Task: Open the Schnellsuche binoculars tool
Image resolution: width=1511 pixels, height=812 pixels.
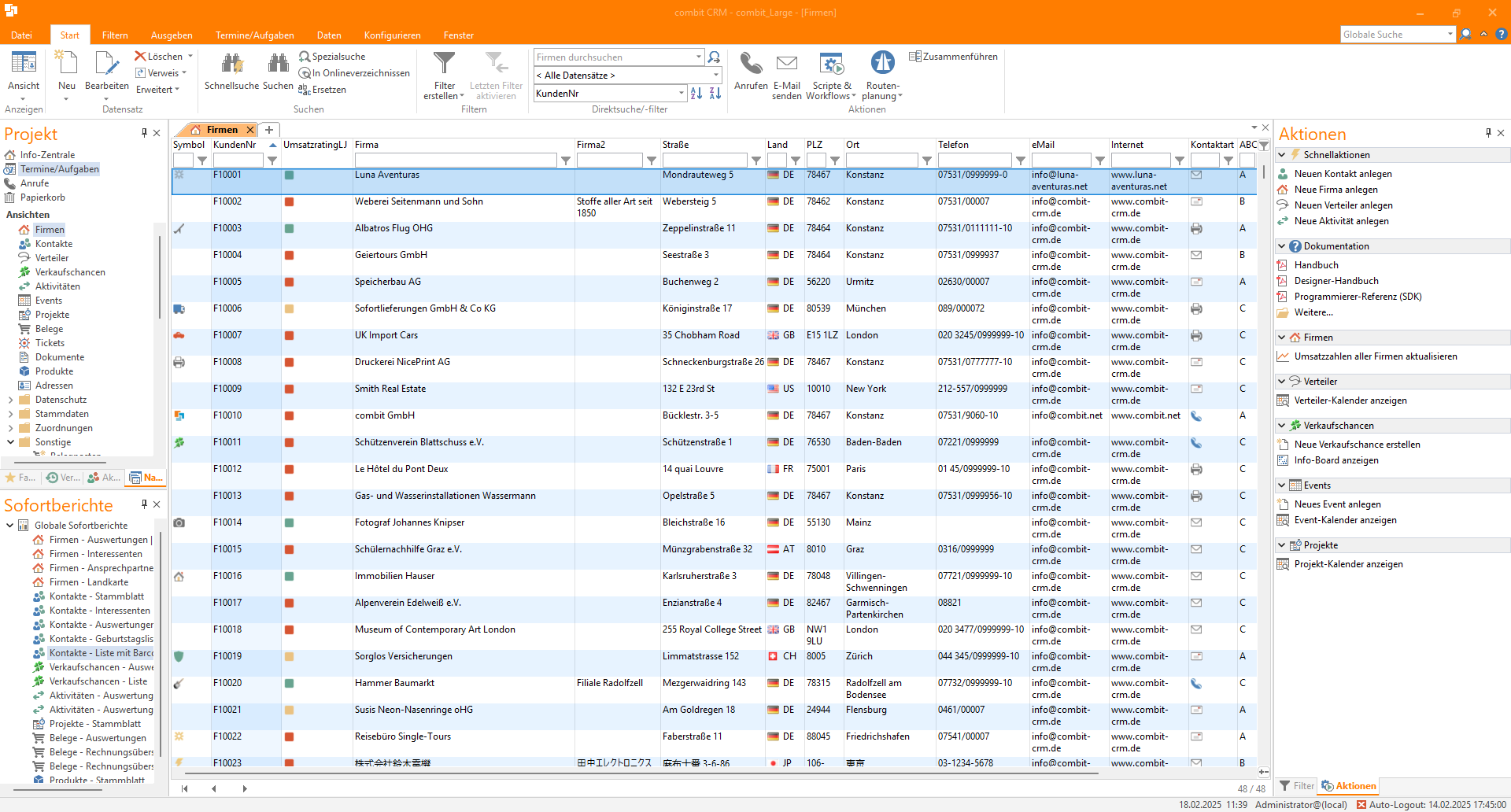Action: pyautogui.click(x=231, y=63)
